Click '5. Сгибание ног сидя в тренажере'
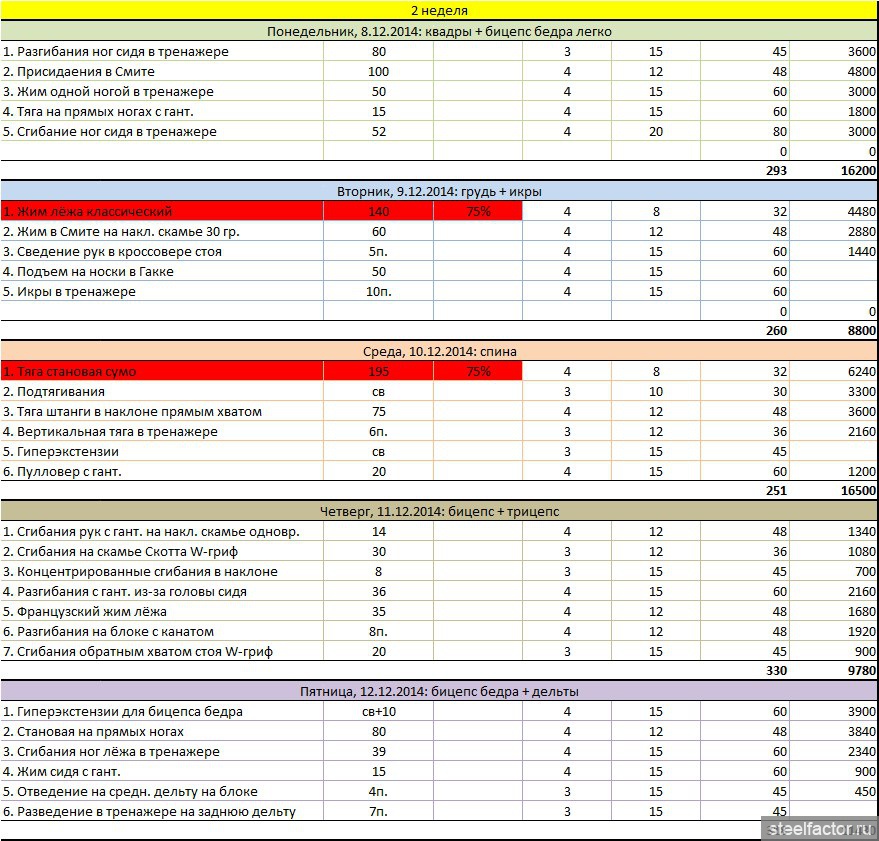This screenshot has width=879, height=841. point(162,132)
